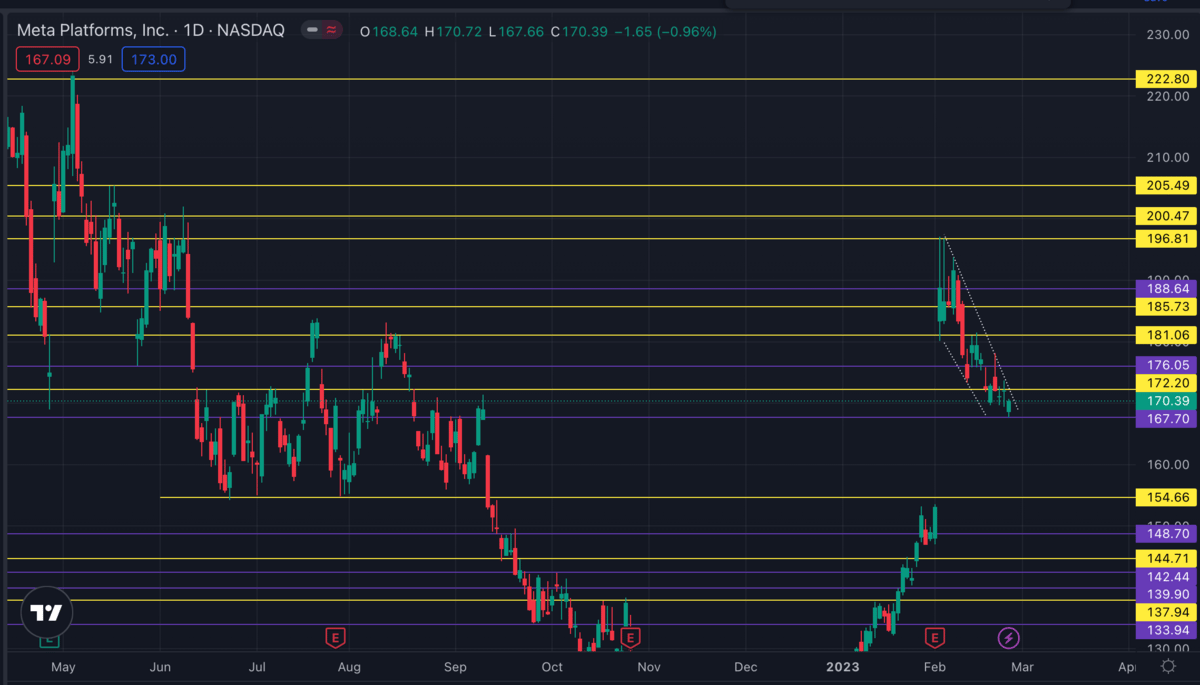
Task: Click the purple lightning event icon near Mar
Action: (1009, 637)
